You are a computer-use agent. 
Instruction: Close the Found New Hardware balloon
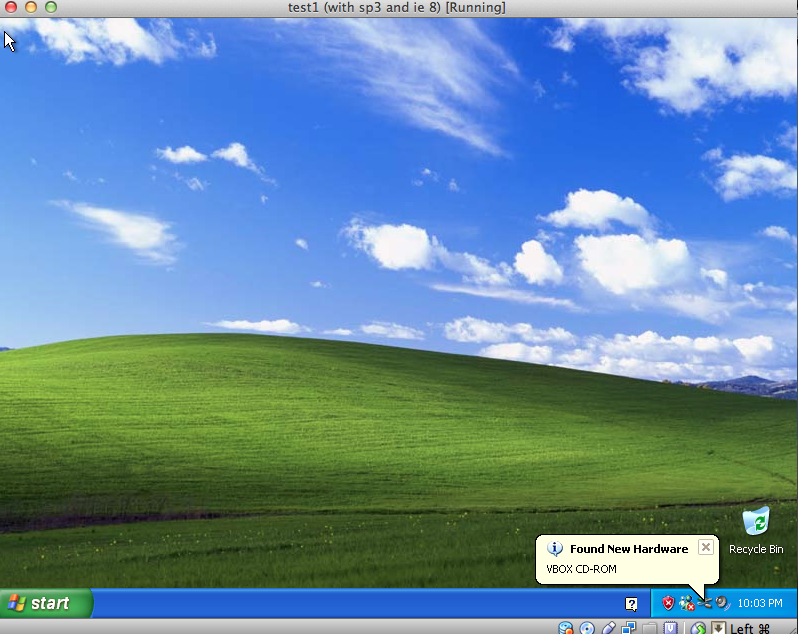pyautogui.click(x=705, y=547)
